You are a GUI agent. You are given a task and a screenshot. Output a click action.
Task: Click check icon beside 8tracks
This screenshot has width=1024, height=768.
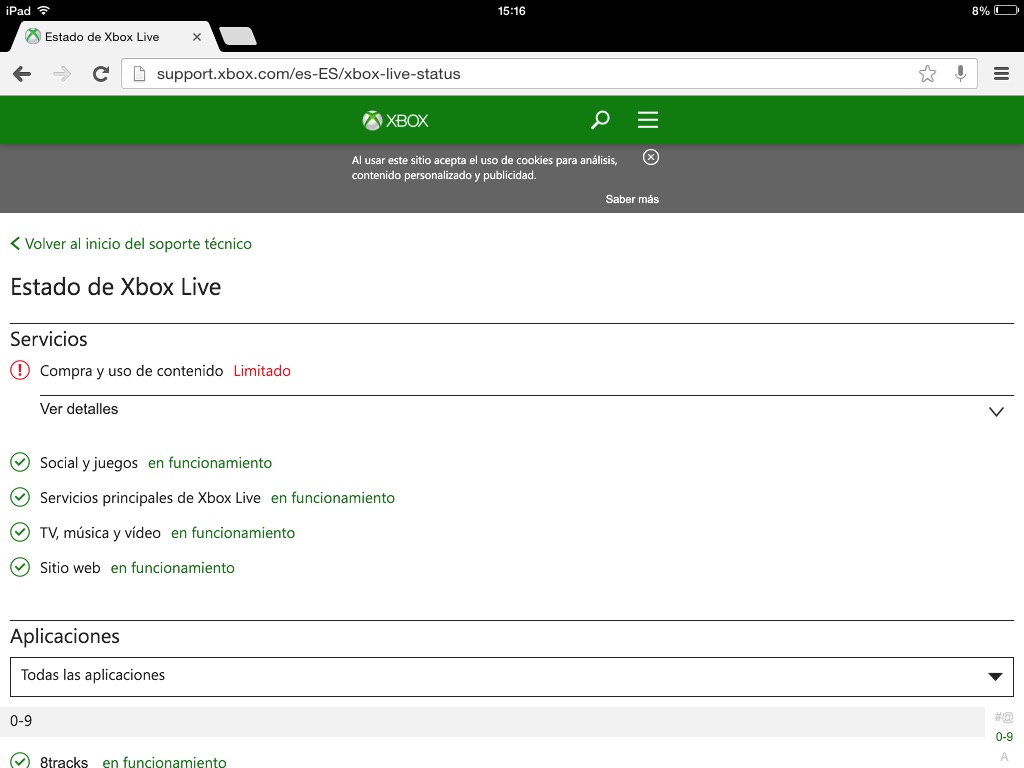tap(20, 761)
